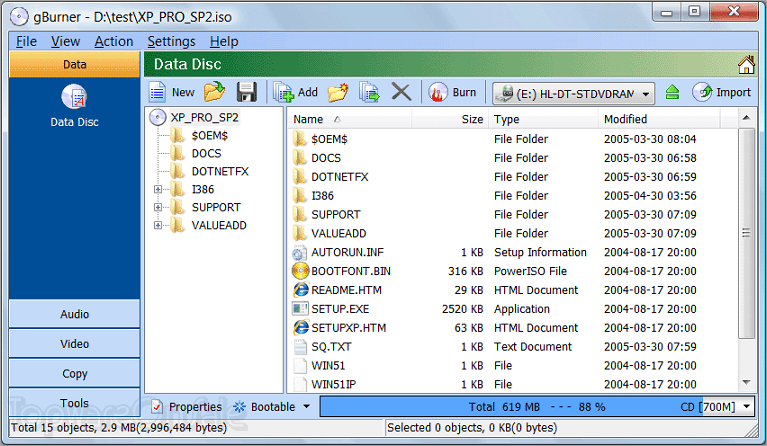Click the 'Total 15 objects' status text
The height and width of the screenshot is (446, 767).
pos(119,428)
